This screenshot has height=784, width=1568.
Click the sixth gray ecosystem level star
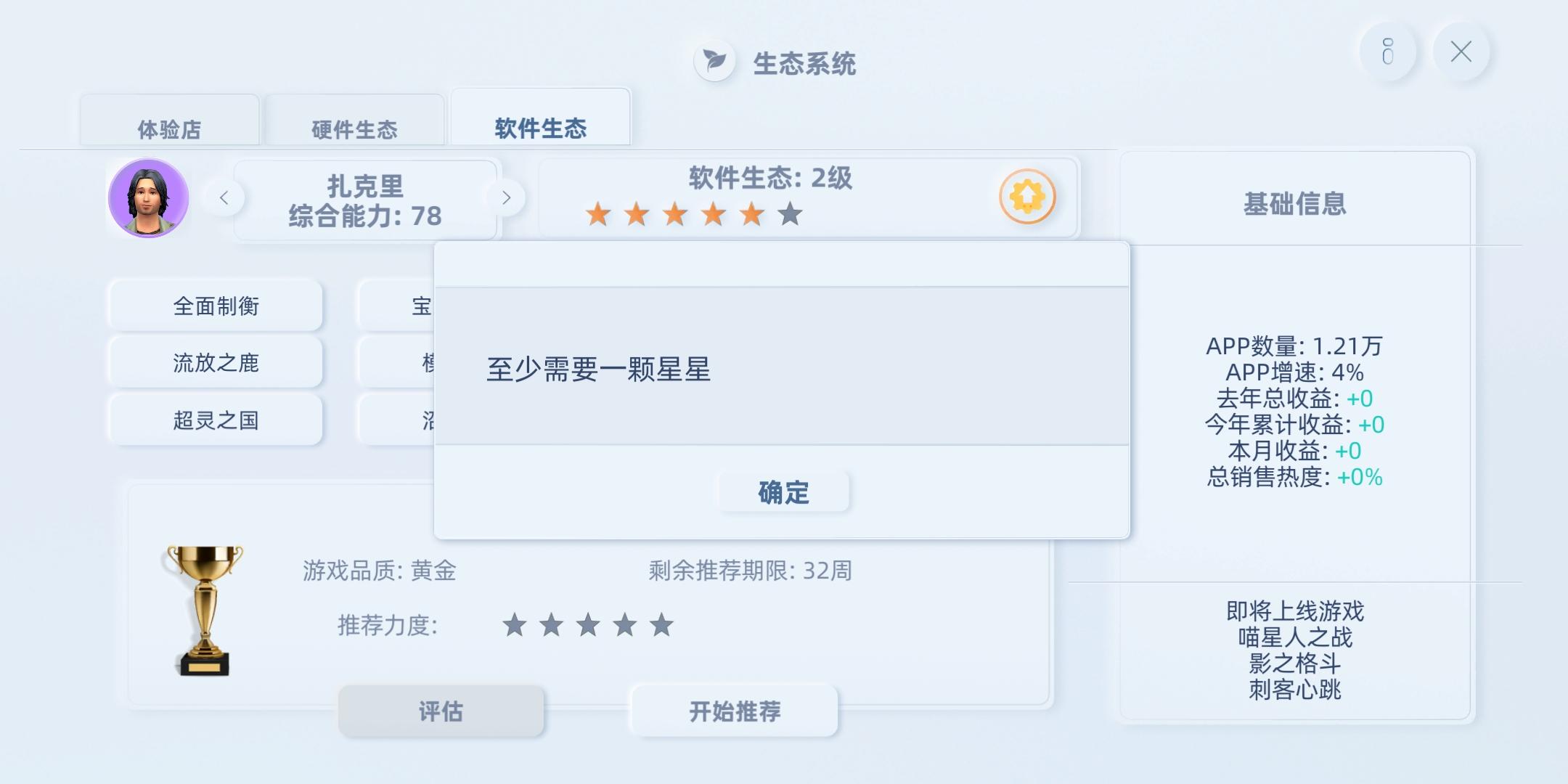[x=790, y=214]
